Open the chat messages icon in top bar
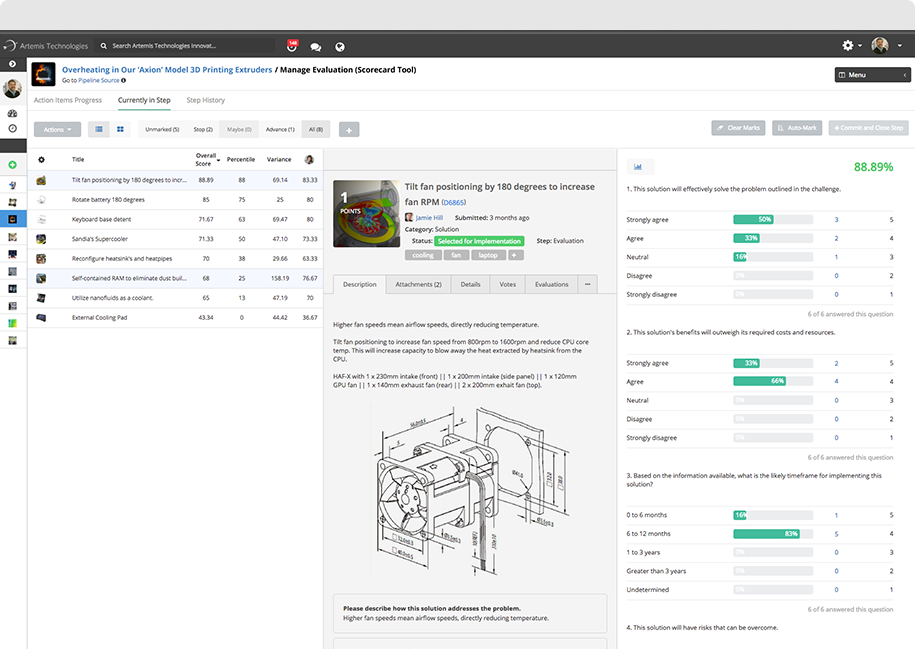This screenshot has width=915, height=649. pyautogui.click(x=316, y=46)
